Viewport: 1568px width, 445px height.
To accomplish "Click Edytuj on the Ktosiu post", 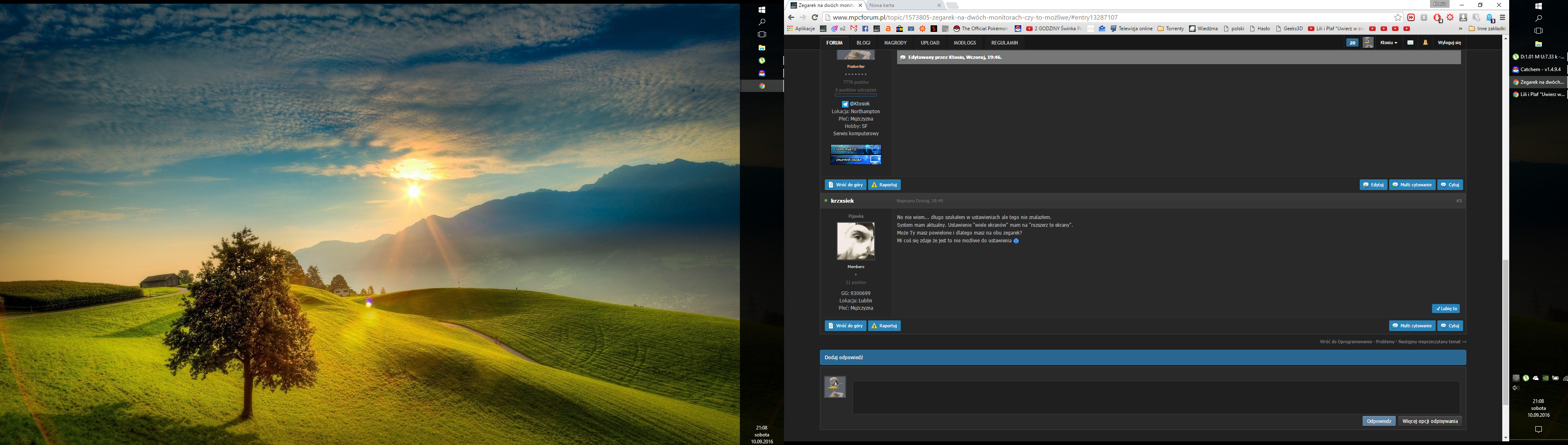I will tap(1373, 184).
